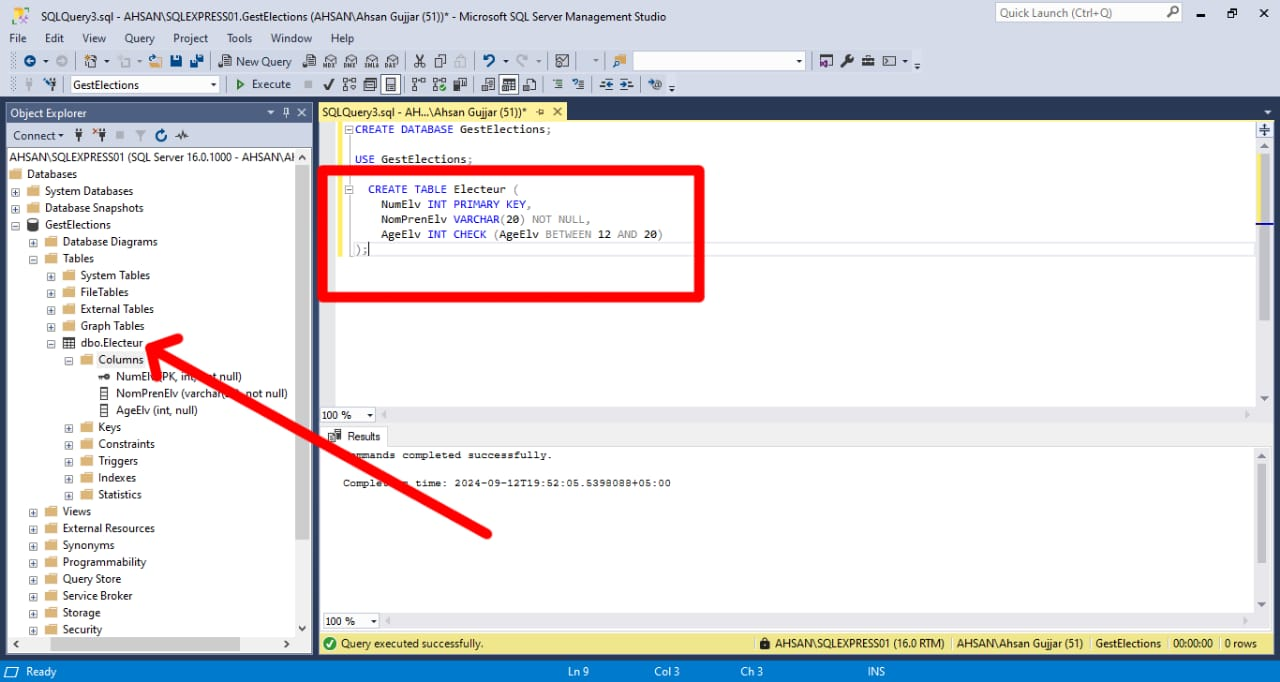
Task: Click the find-in-files search combo box
Action: 719,61
